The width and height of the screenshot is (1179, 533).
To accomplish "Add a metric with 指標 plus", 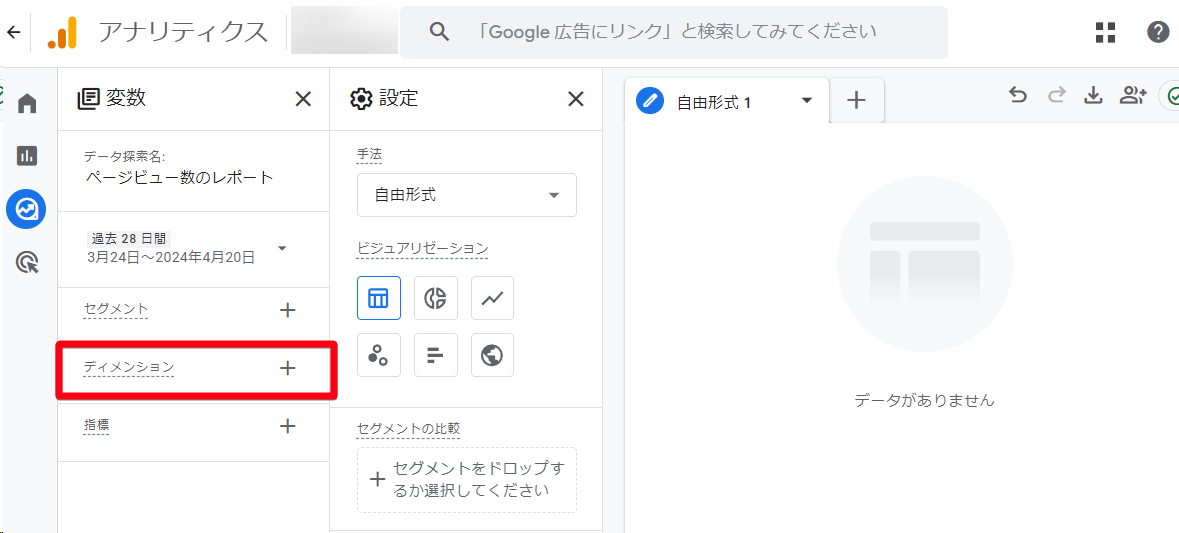I will (287, 425).
